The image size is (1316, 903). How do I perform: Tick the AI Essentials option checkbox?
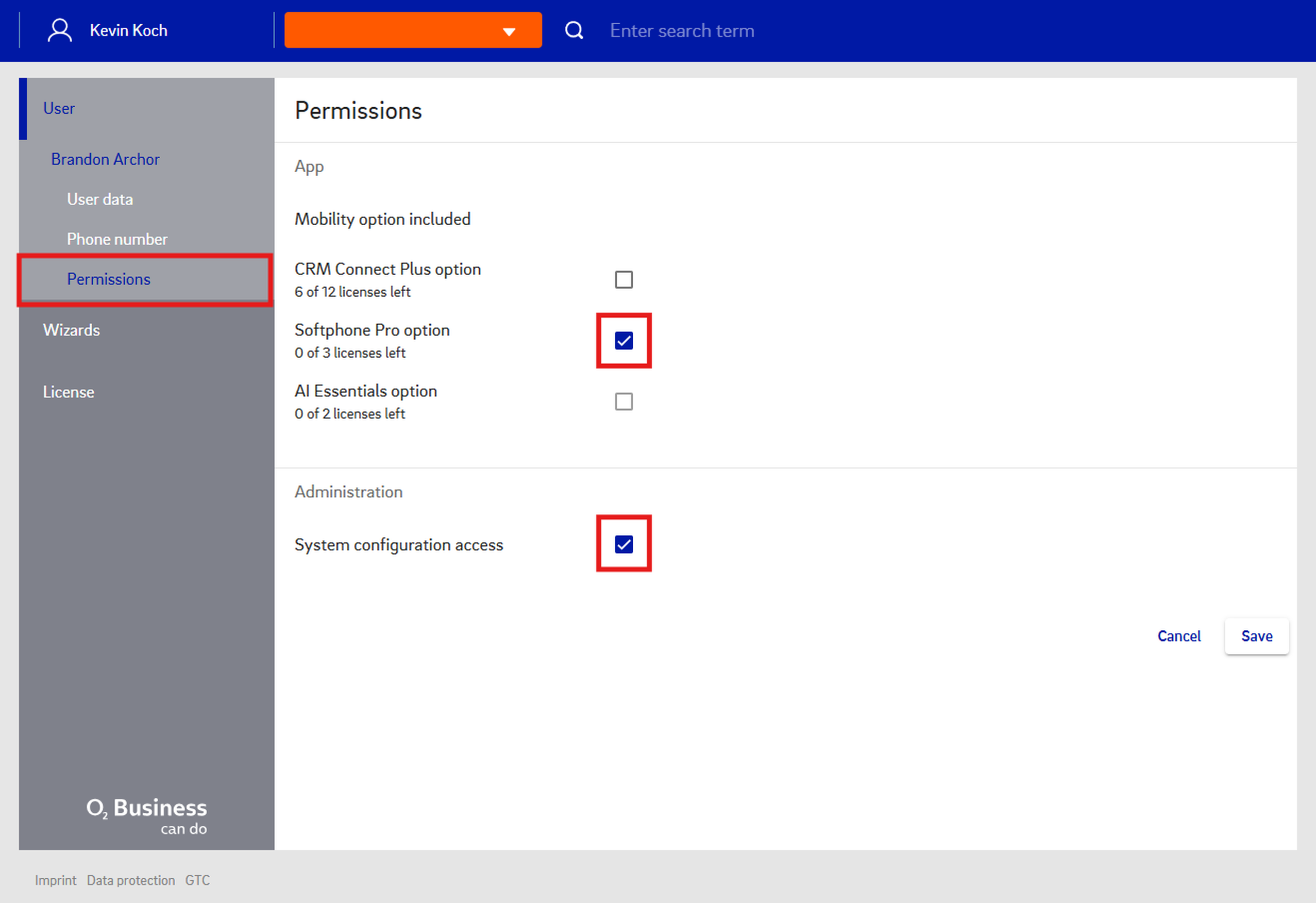[623, 402]
